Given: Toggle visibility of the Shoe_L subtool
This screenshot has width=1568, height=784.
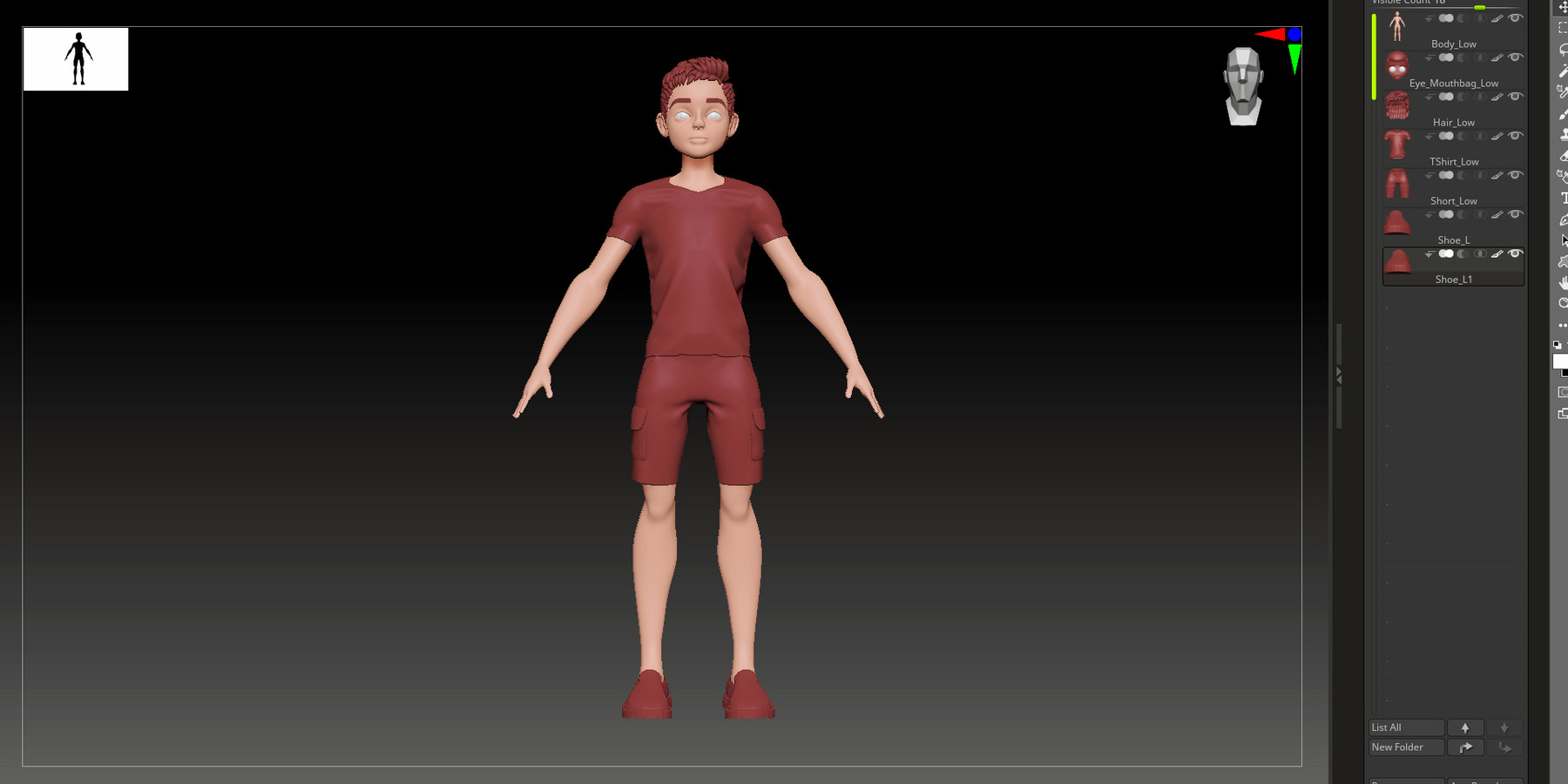Looking at the screenshot, I should 1516,214.
